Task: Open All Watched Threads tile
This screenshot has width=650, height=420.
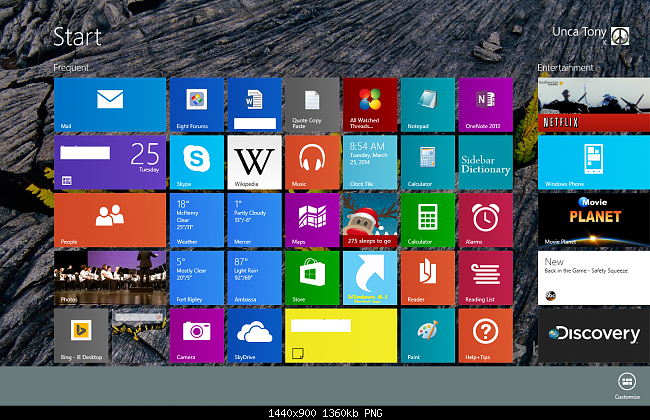Action: point(370,105)
